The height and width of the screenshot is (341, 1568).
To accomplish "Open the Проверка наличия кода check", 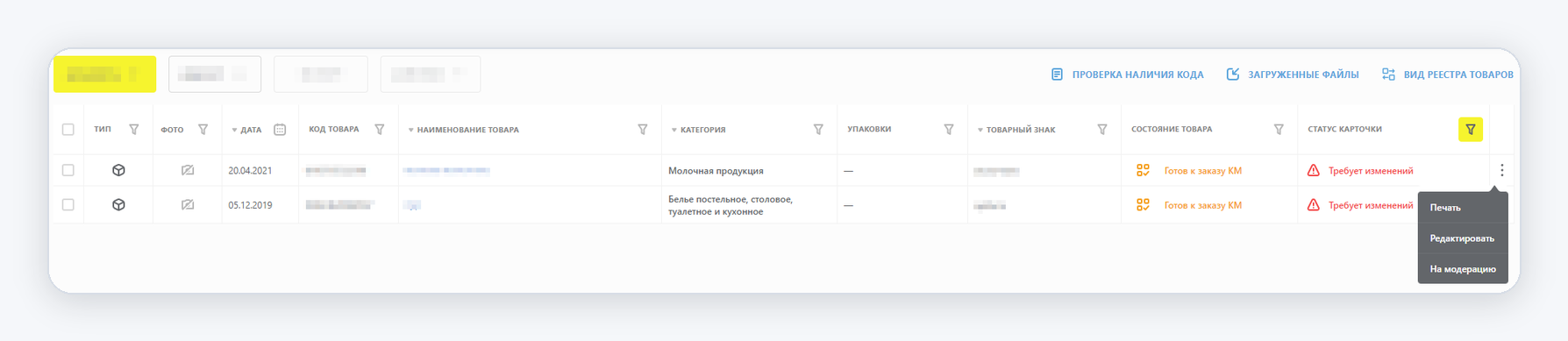I will (1137, 75).
